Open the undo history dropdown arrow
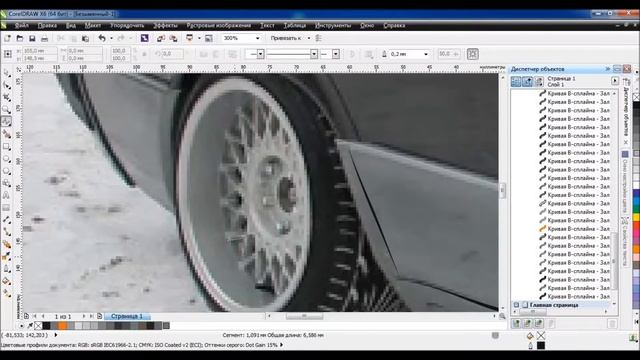This screenshot has height=360, width=640. pyautogui.click(x=111, y=38)
